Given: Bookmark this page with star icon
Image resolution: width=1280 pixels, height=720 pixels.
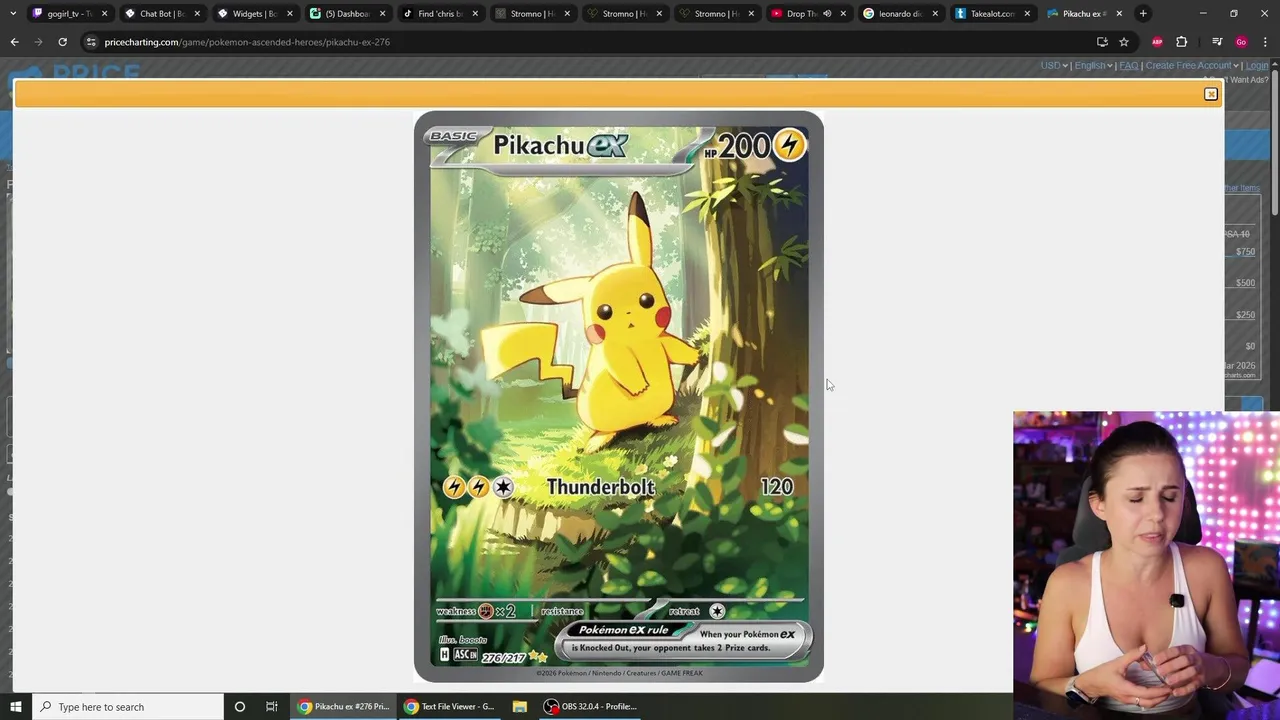Looking at the screenshot, I should coord(1124,42).
